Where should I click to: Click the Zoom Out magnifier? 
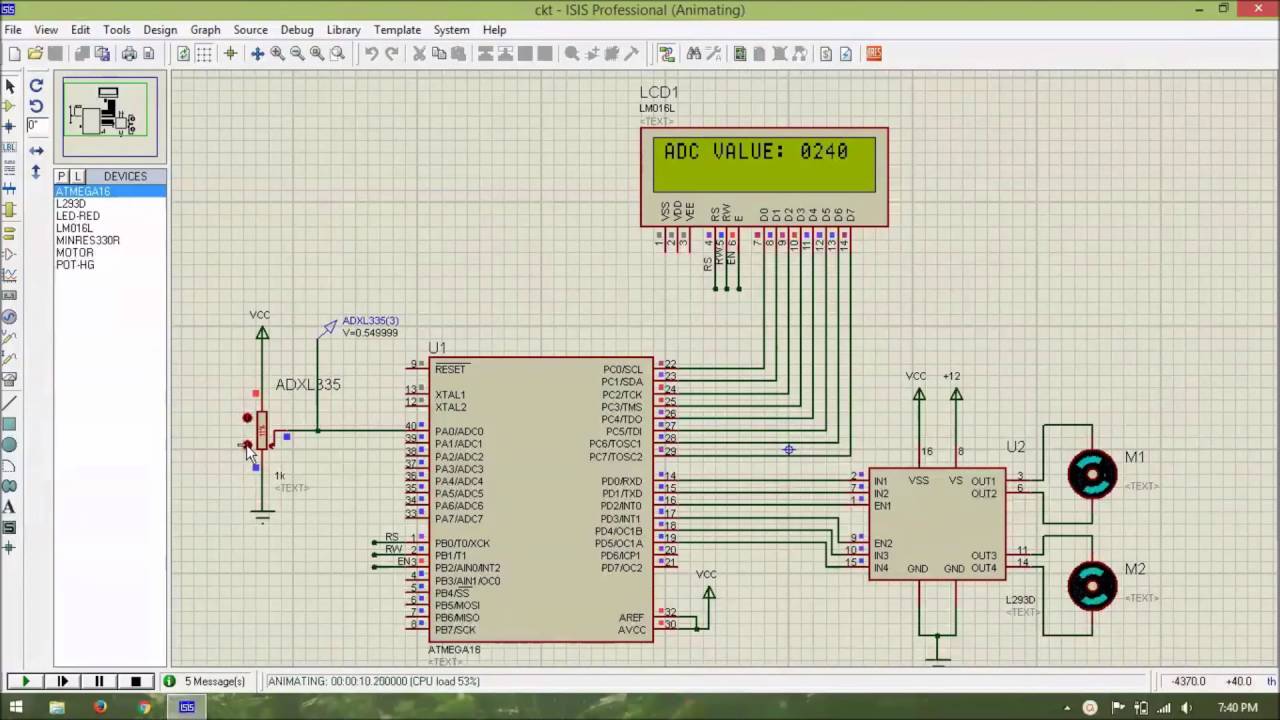(297, 54)
